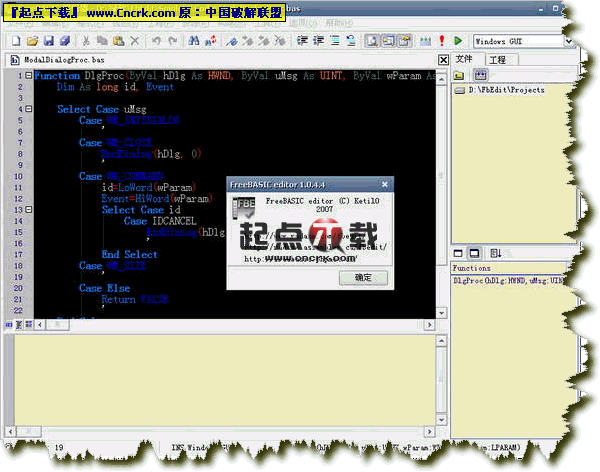Paste from the clipboard icon in the toolbar
Screen dimensions: 600x472
point(119,41)
